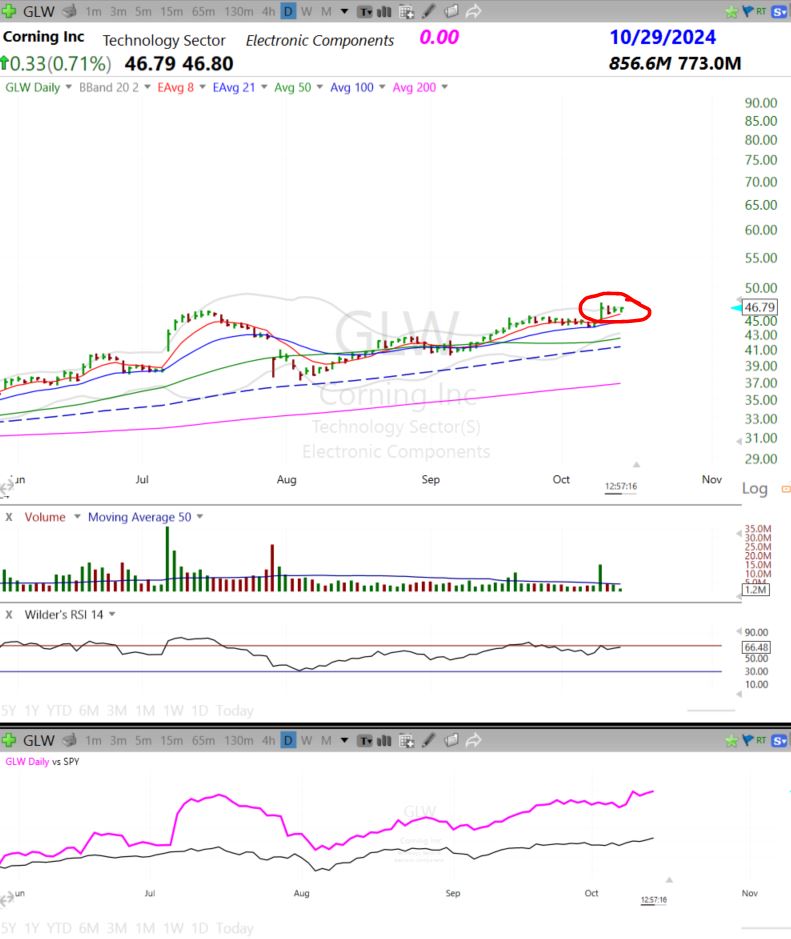Viewport: 791px width, 939px height.
Task: Select the 1Y range under the RSI pane
Action: coord(31,711)
